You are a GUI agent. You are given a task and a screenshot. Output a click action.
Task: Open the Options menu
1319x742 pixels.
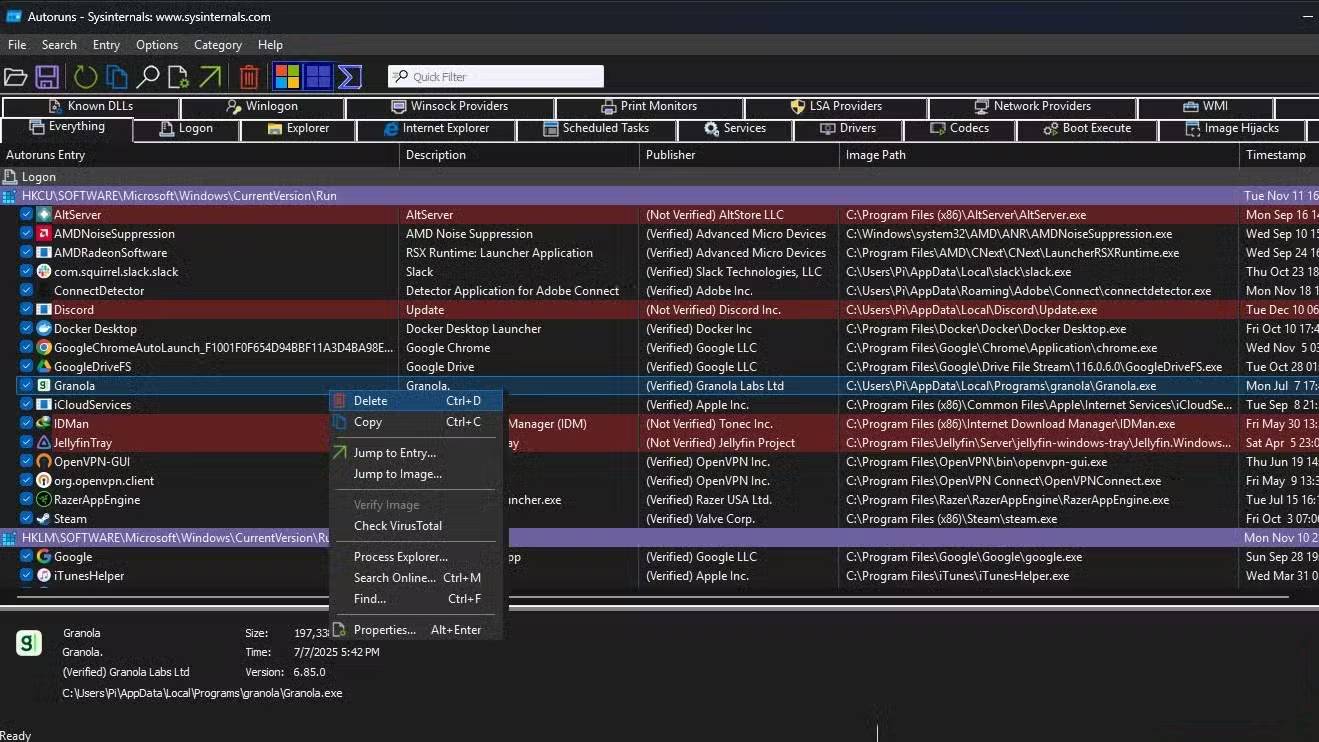pyautogui.click(x=157, y=45)
